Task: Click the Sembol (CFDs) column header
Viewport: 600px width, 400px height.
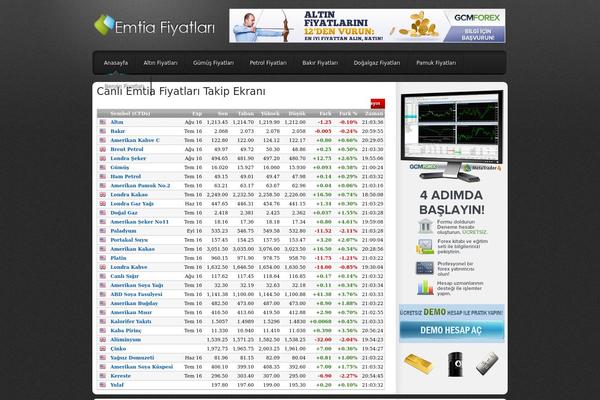Action: 130,114
